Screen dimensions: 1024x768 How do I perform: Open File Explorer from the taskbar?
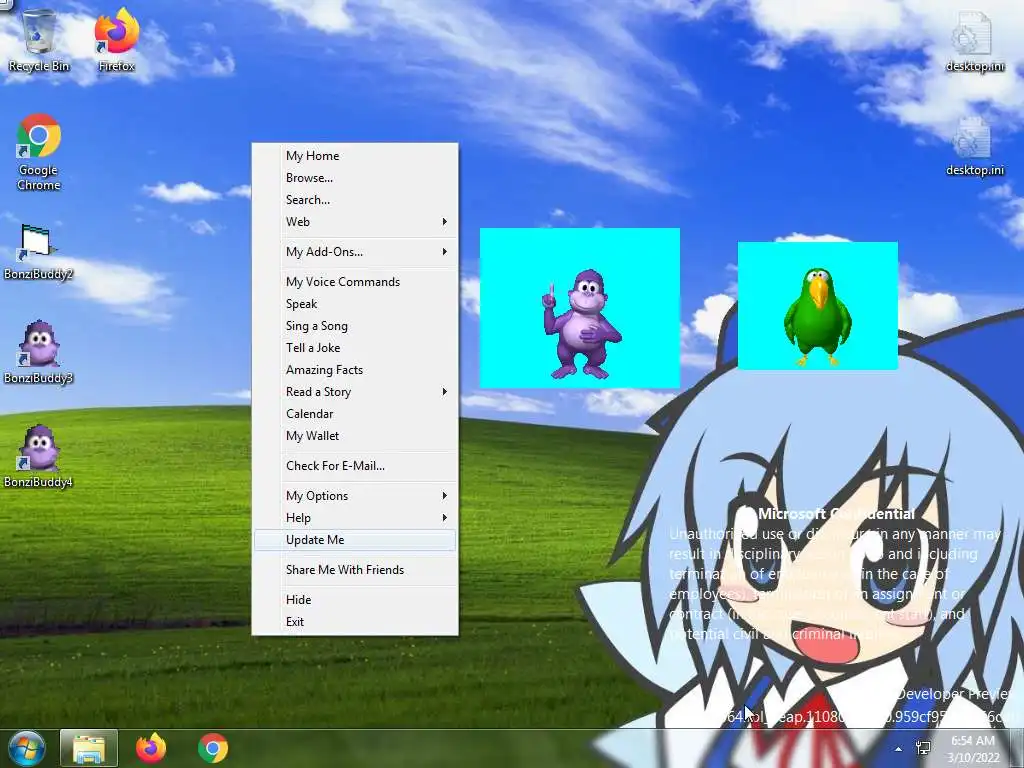coord(89,748)
